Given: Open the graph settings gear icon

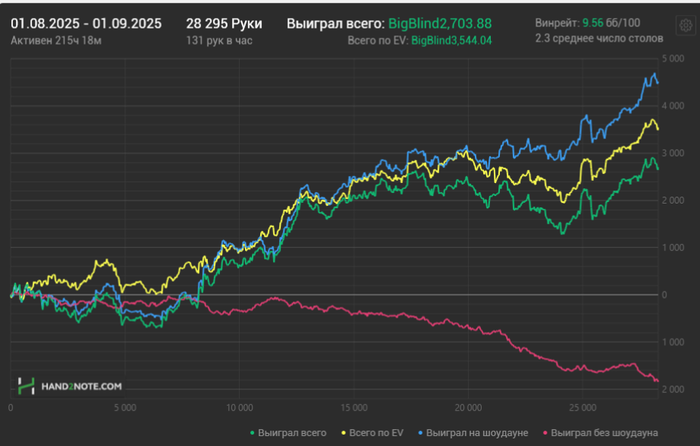Looking at the screenshot, I should pyautogui.click(x=686, y=26).
